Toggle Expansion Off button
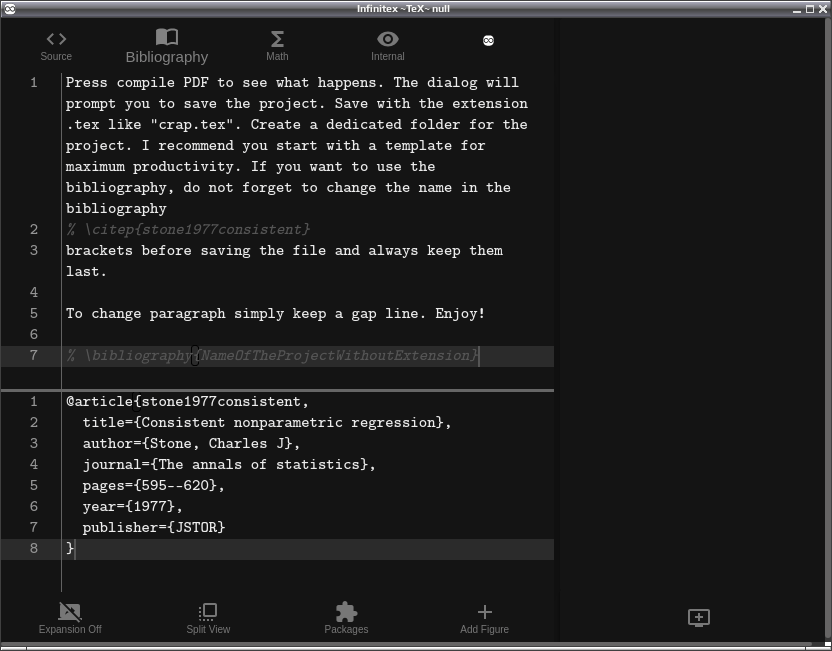The width and height of the screenshot is (832, 651). [70, 619]
